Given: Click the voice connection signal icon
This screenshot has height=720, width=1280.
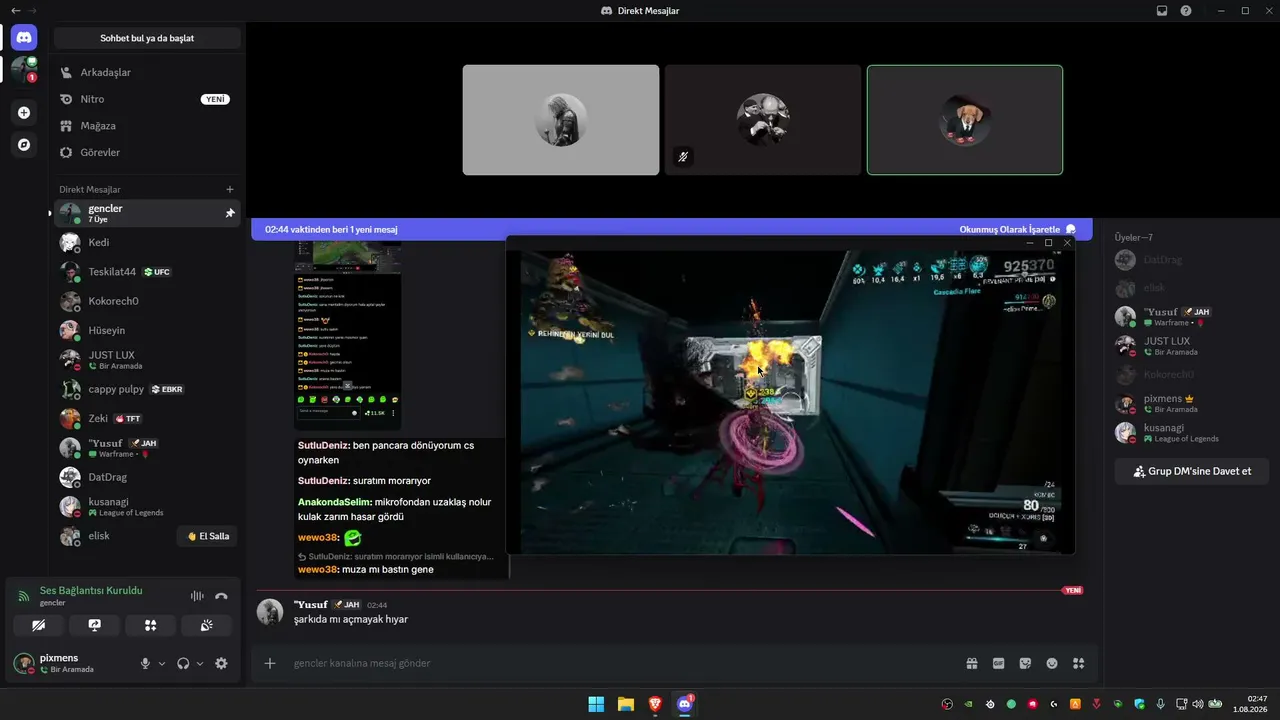Looking at the screenshot, I should 24,596.
